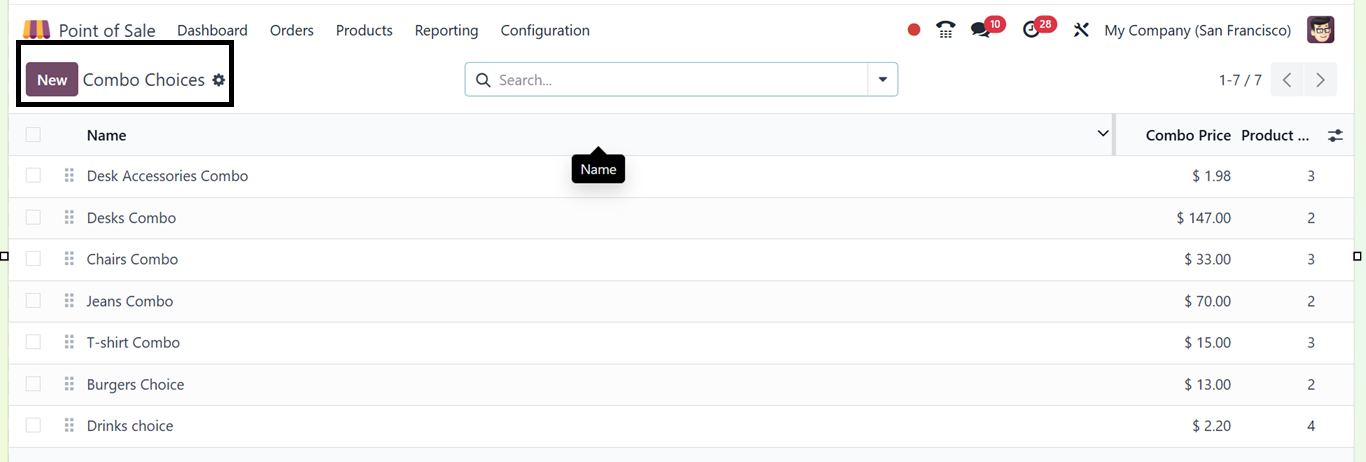Check the Desk Accessories Combo row checkbox

coord(33,176)
